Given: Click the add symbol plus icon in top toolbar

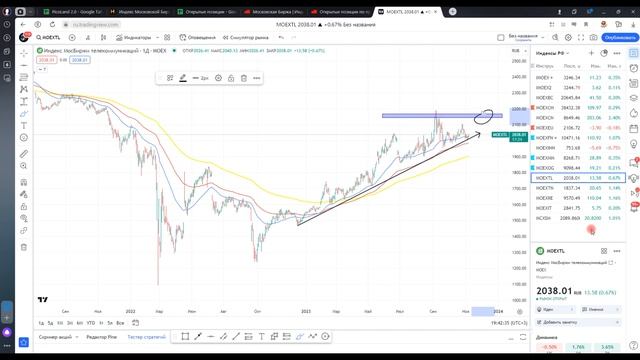Looking at the screenshot, I should point(72,38).
